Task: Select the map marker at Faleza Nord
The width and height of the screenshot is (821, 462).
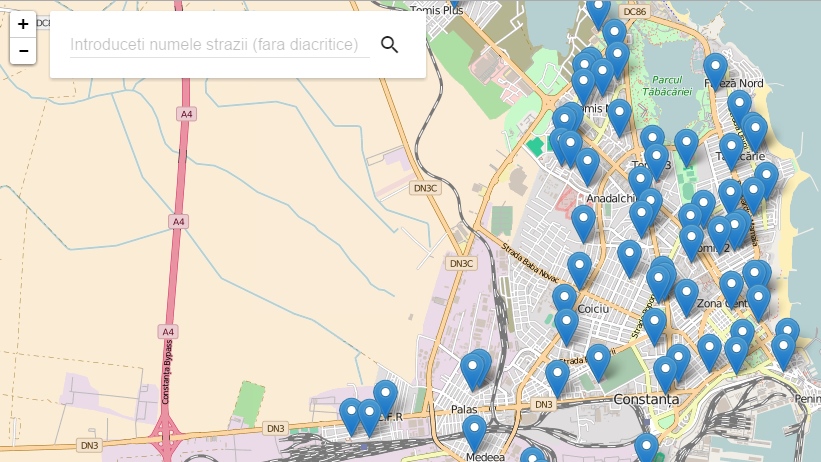Action: [715, 70]
